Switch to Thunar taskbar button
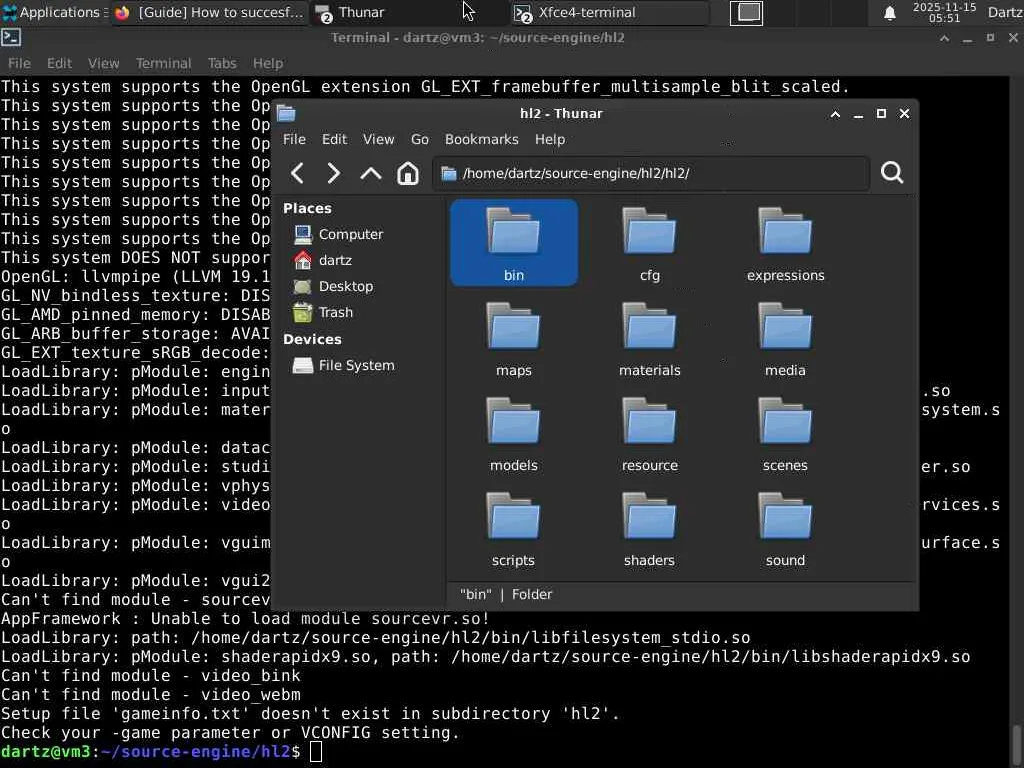The width and height of the screenshot is (1024, 768). [x=408, y=12]
